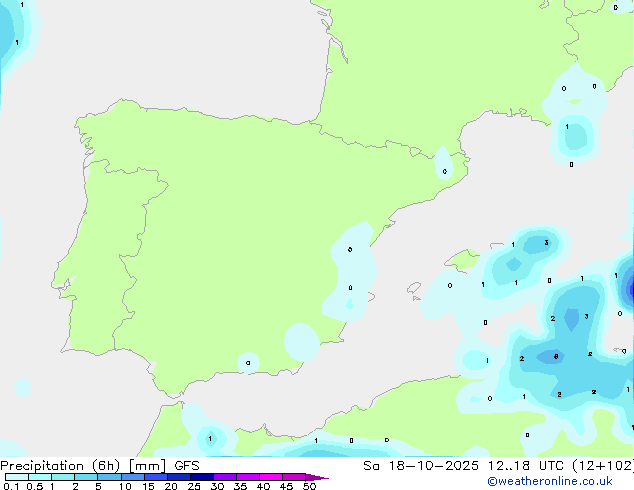Click the "25" legend scale label

[194, 486]
